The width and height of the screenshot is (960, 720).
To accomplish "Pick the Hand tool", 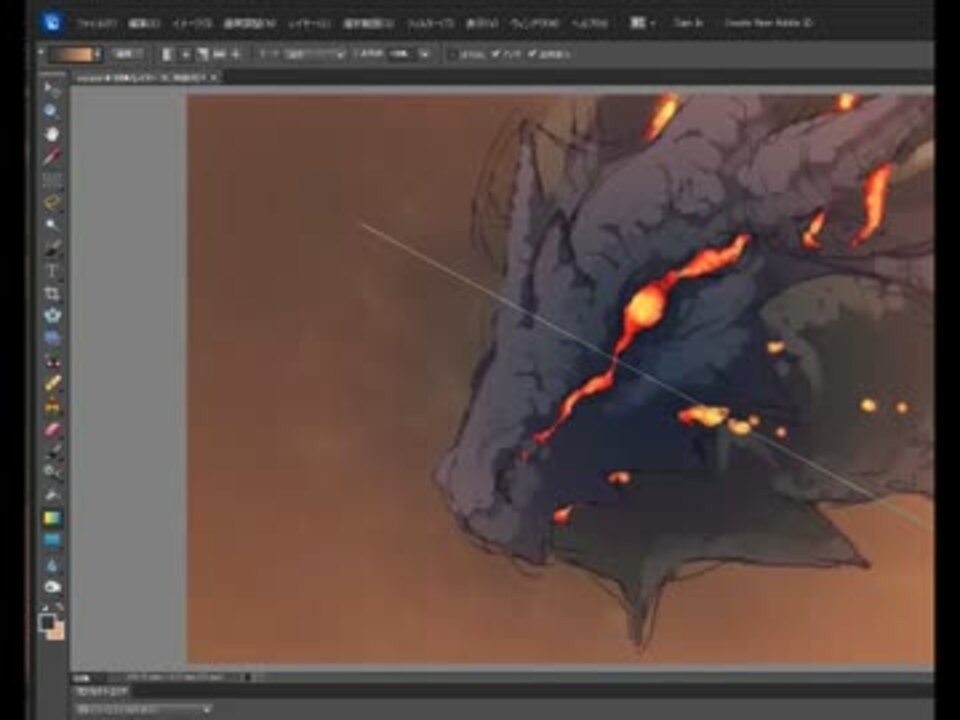I will (53, 134).
